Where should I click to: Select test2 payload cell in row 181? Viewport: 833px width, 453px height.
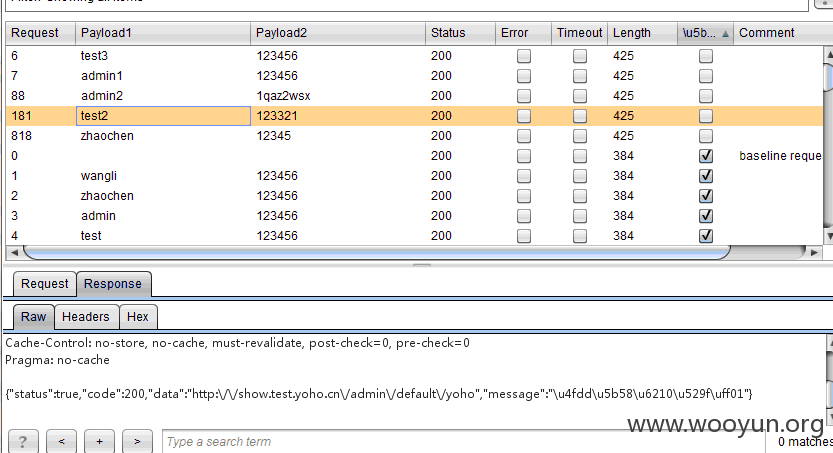163,116
